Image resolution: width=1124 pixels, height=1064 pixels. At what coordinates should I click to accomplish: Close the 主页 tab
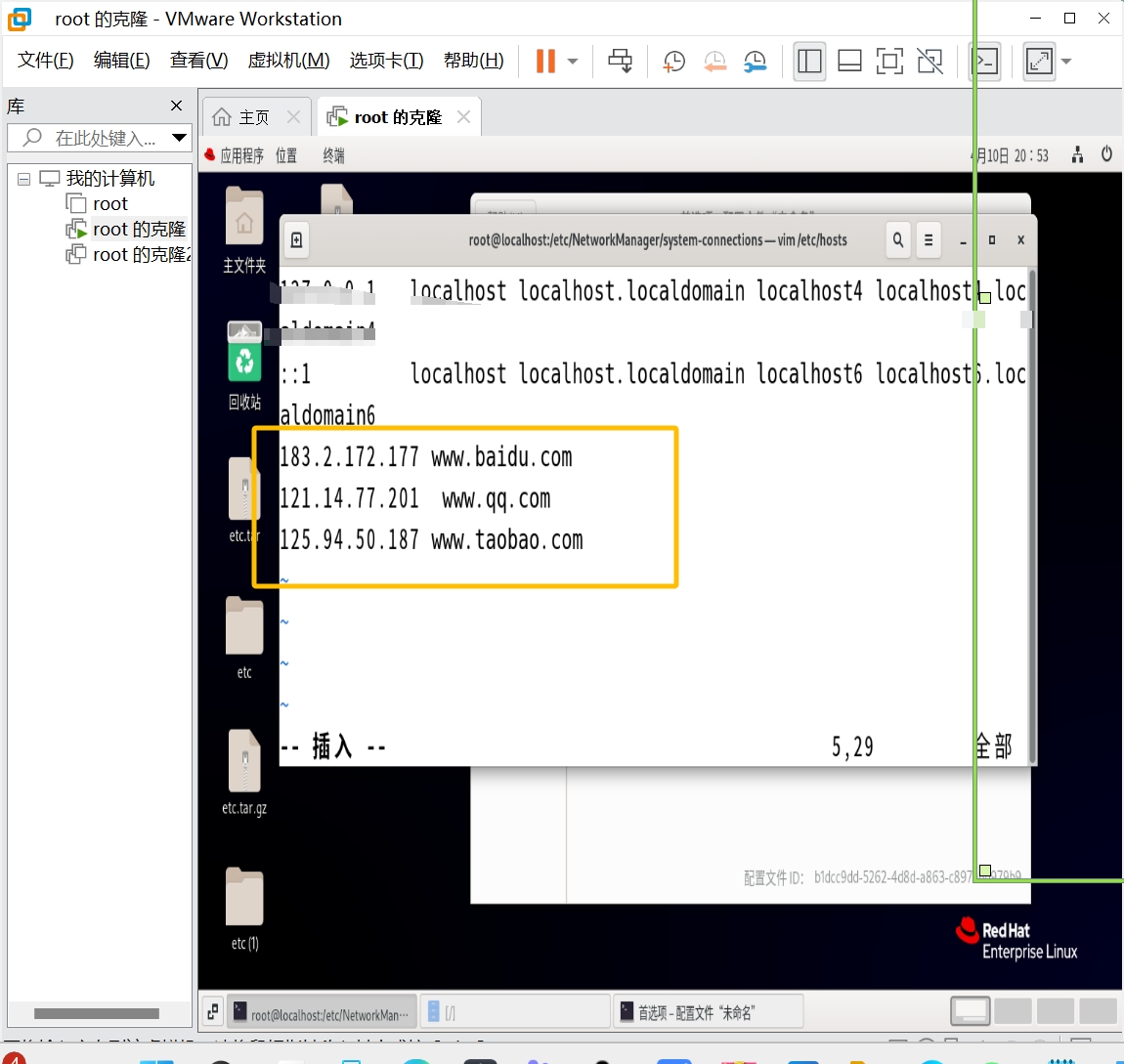[x=293, y=117]
